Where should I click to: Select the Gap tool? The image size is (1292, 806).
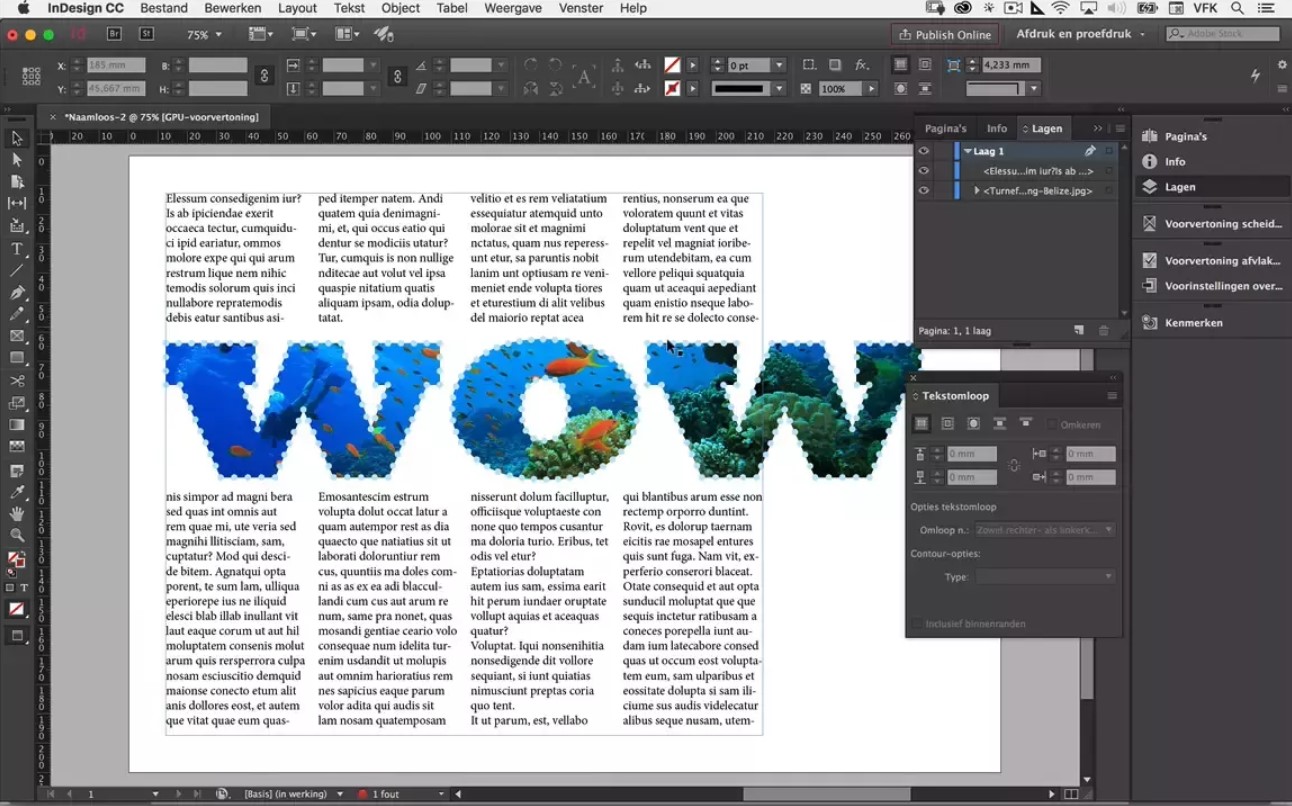[17, 204]
